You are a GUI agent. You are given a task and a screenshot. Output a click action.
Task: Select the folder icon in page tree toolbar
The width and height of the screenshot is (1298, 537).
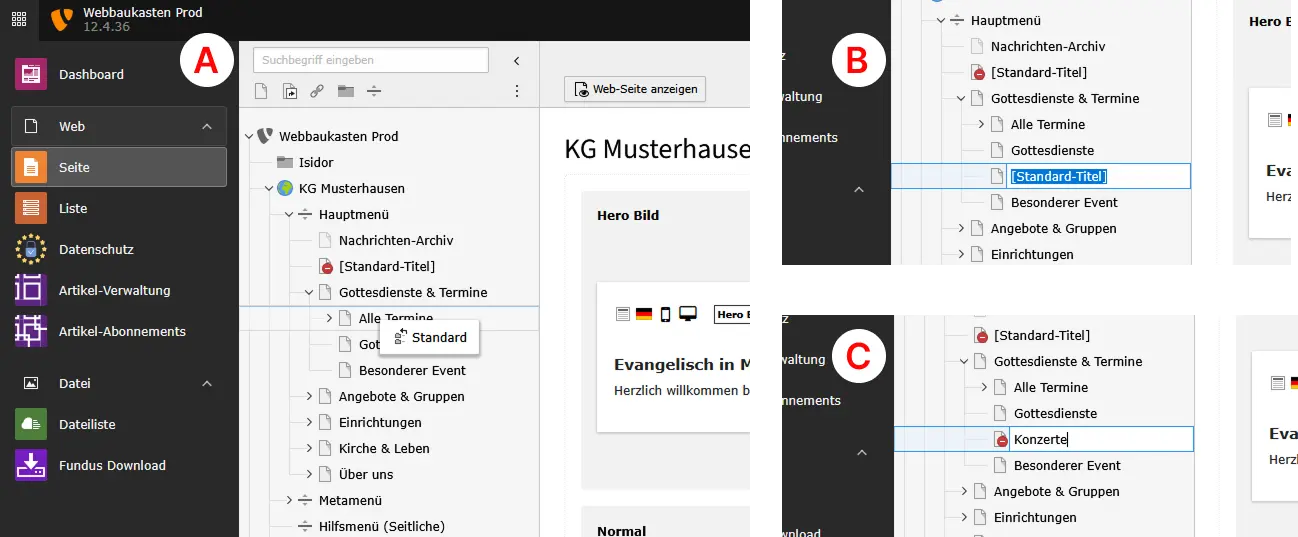point(345,91)
